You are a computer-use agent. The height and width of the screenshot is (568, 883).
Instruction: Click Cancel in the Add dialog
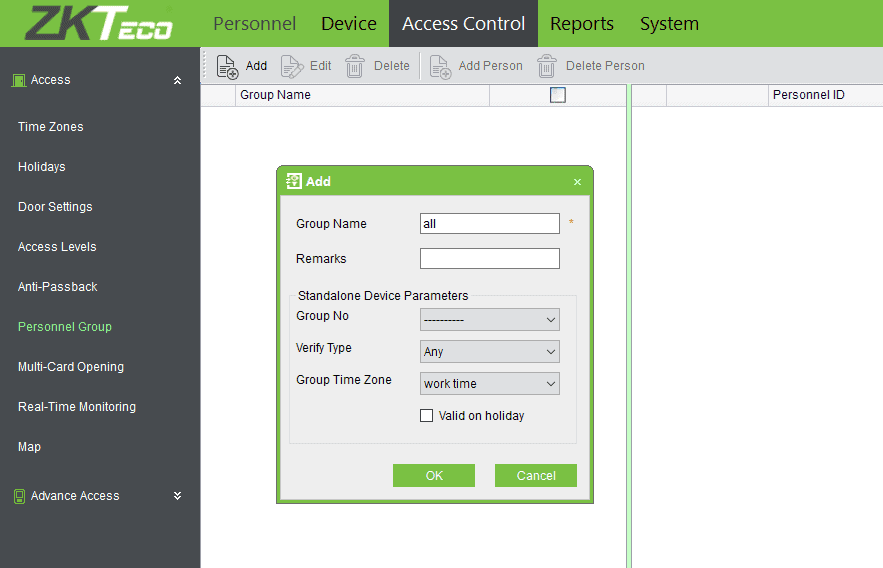point(536,475)
